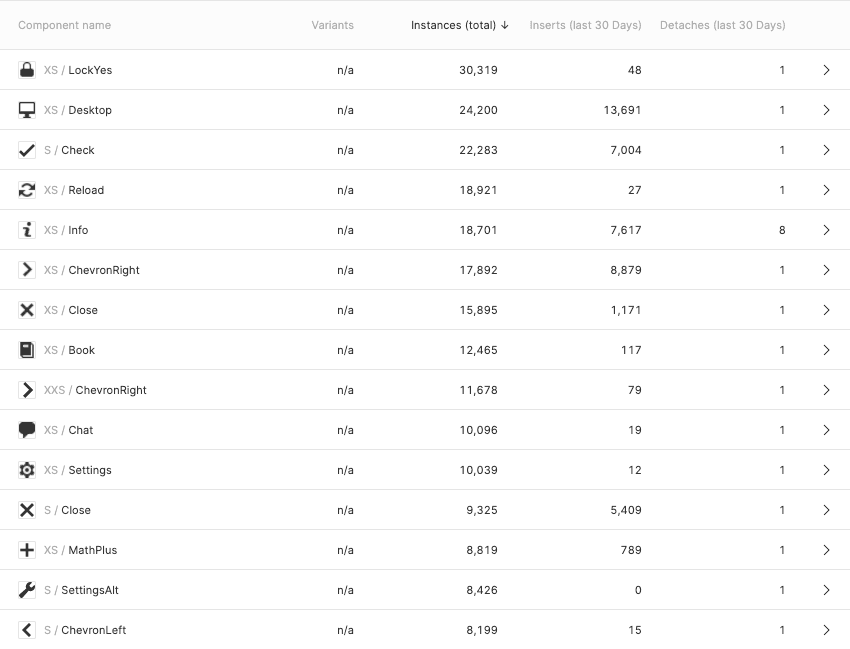Click the LockYes padlock icon
The height and width of the screenshot is (649, 850).
(27, 70)
